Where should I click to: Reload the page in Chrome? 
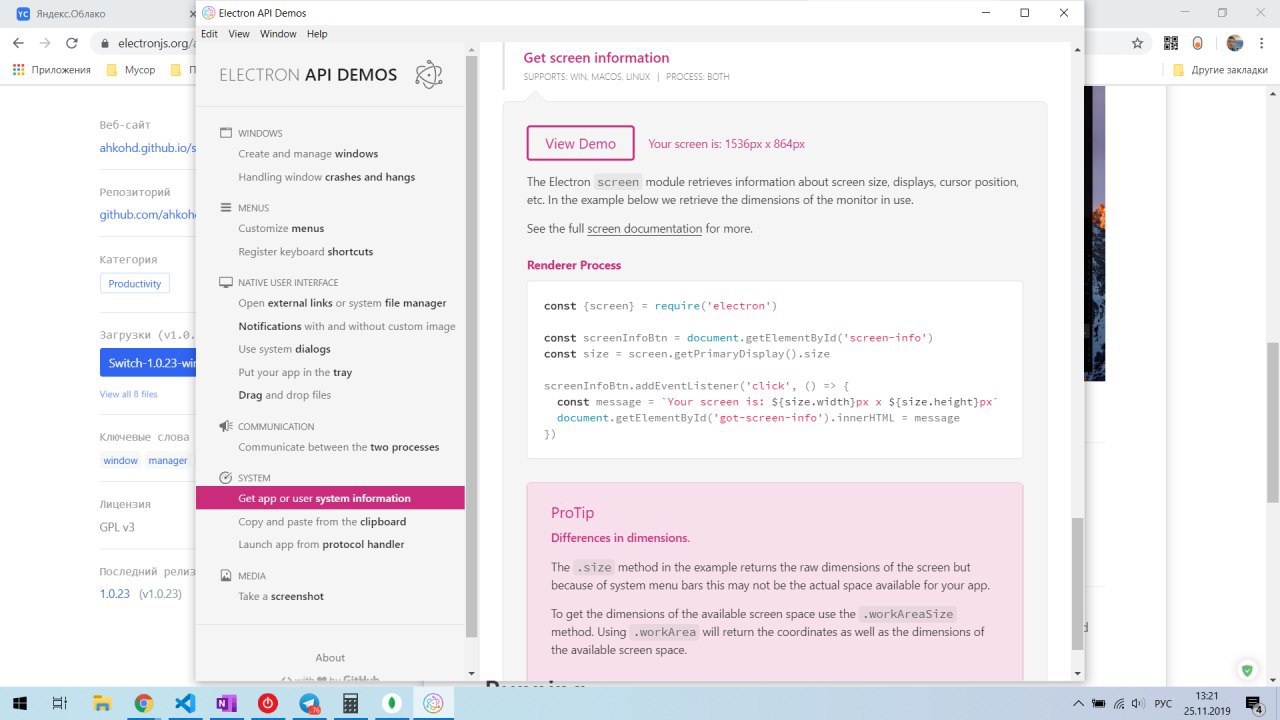[72, 43]
